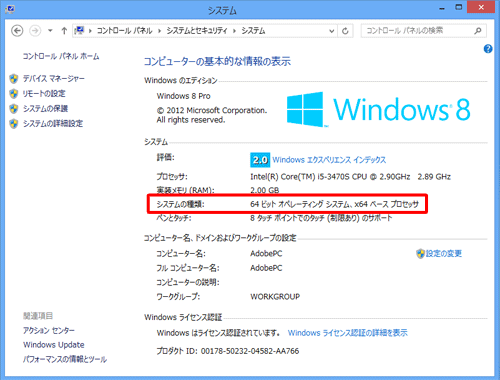Go up one level with Up arrow
The height and width of the screenshot is (380, 500).
coord(64,31)
